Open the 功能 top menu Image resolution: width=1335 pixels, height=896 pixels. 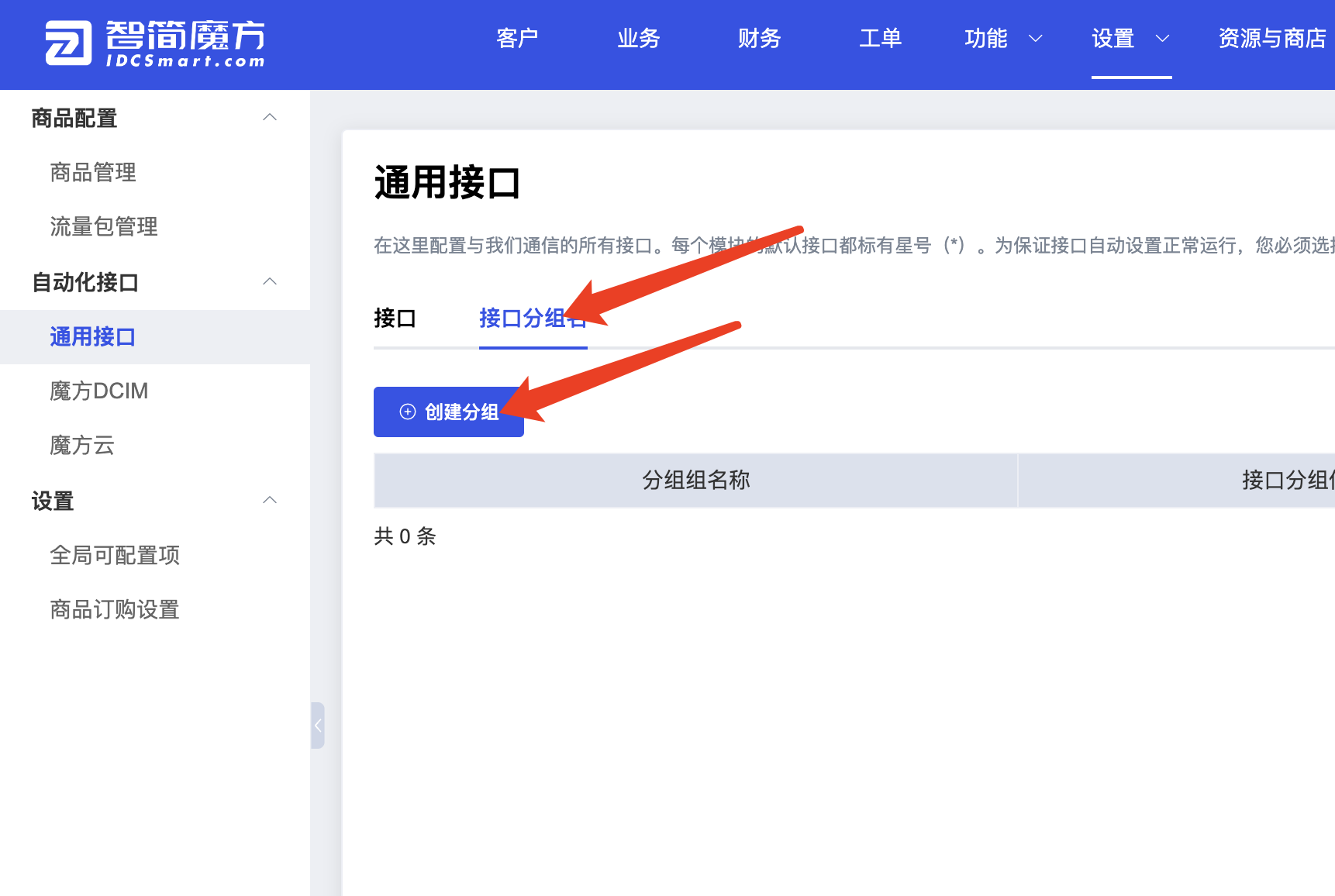point(985,38)
